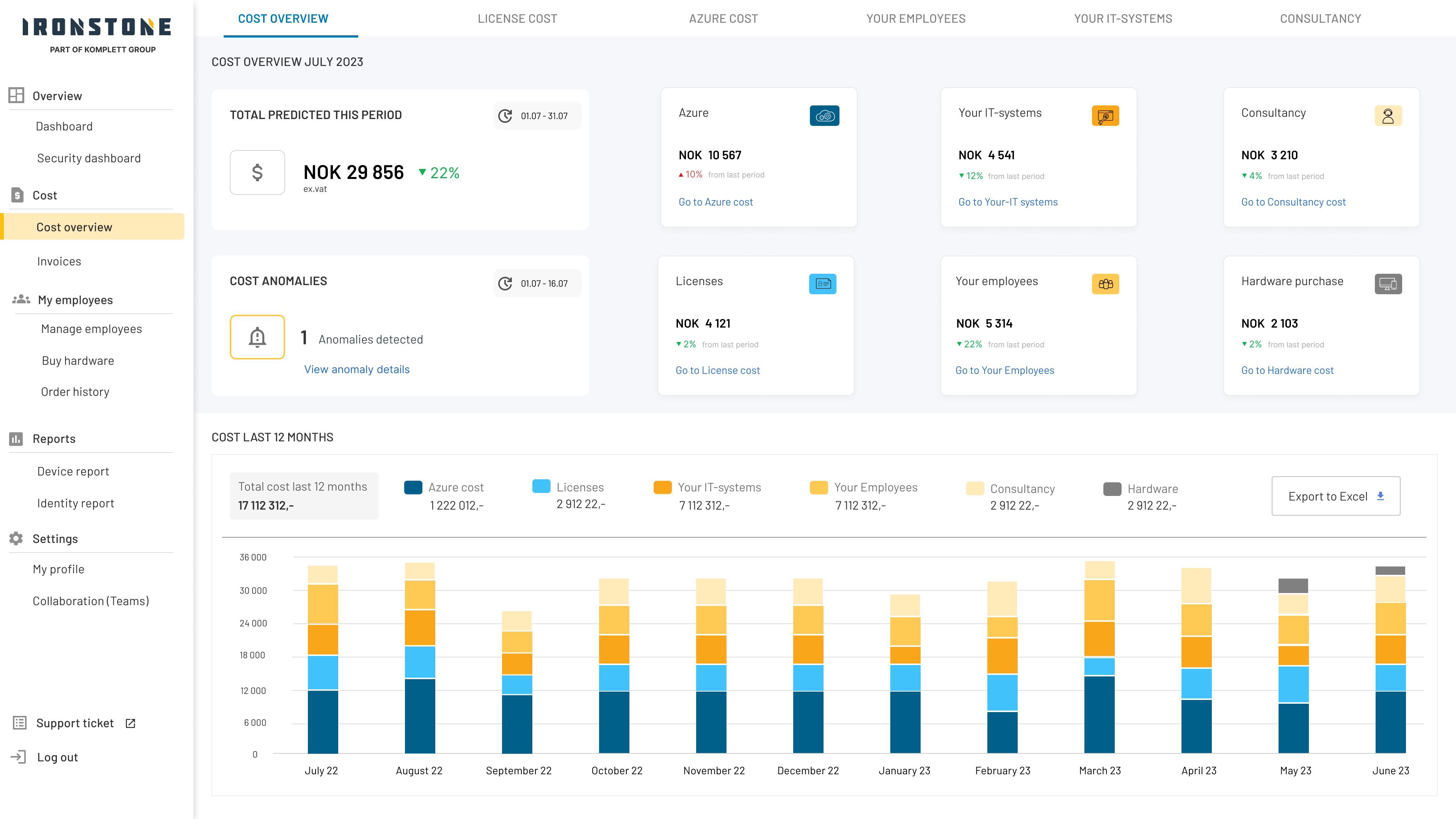This screenshot has width=1456, height=819.
Task: Open the 01.07 - 31.07 period selector
Action: 537,116
